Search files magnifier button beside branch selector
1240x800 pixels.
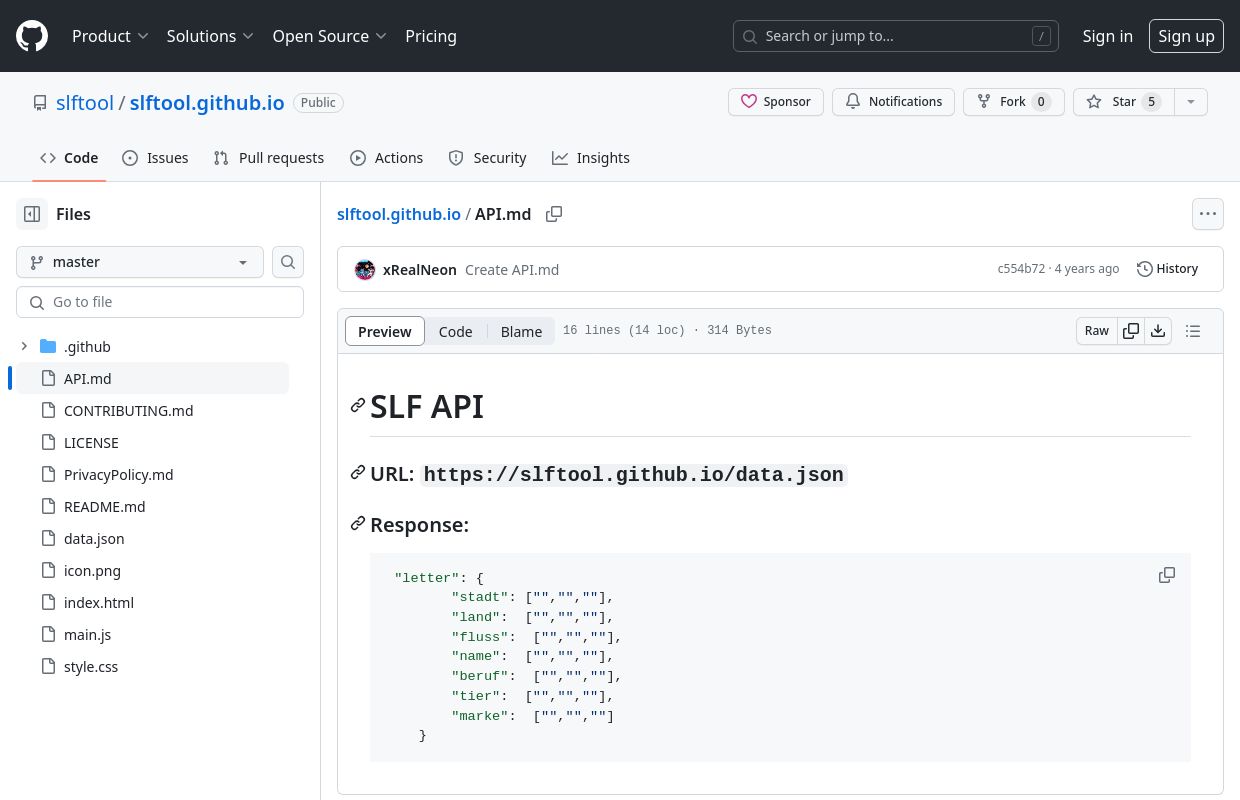click(288, 262)
